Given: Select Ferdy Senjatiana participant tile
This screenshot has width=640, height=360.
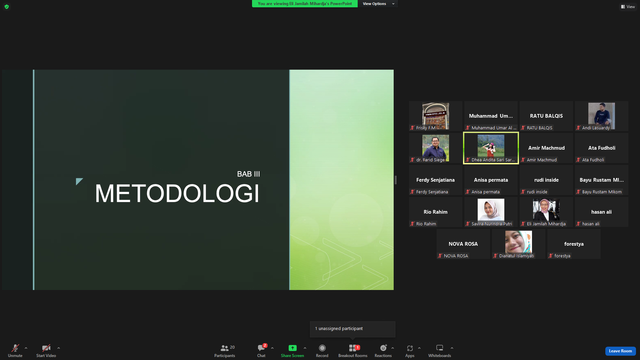Looking at the screenshot, I should [436, 180].
